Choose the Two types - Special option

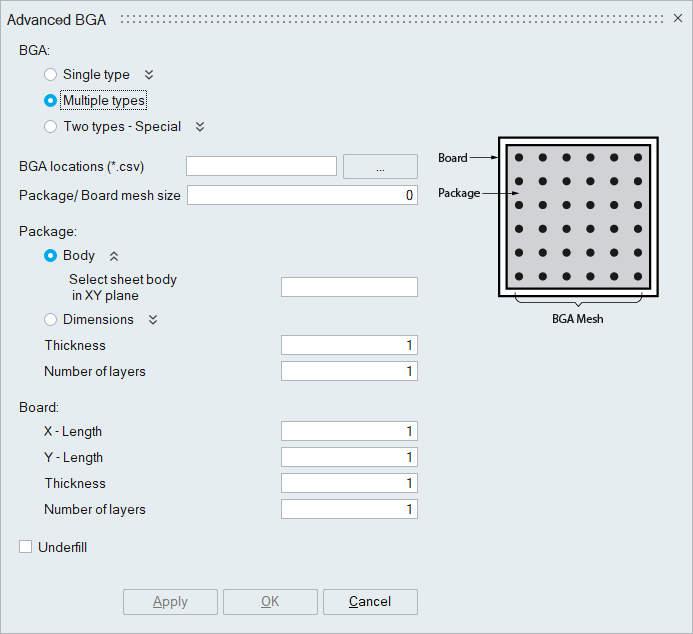[51, 127]
